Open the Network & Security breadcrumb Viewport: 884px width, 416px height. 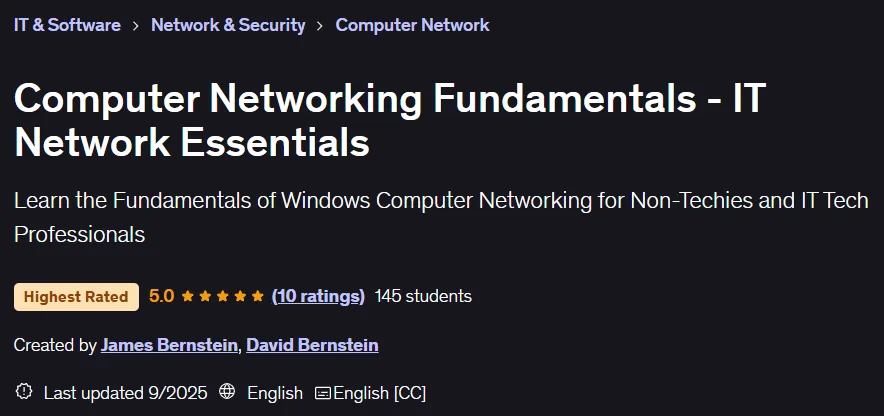click(228, 25)
